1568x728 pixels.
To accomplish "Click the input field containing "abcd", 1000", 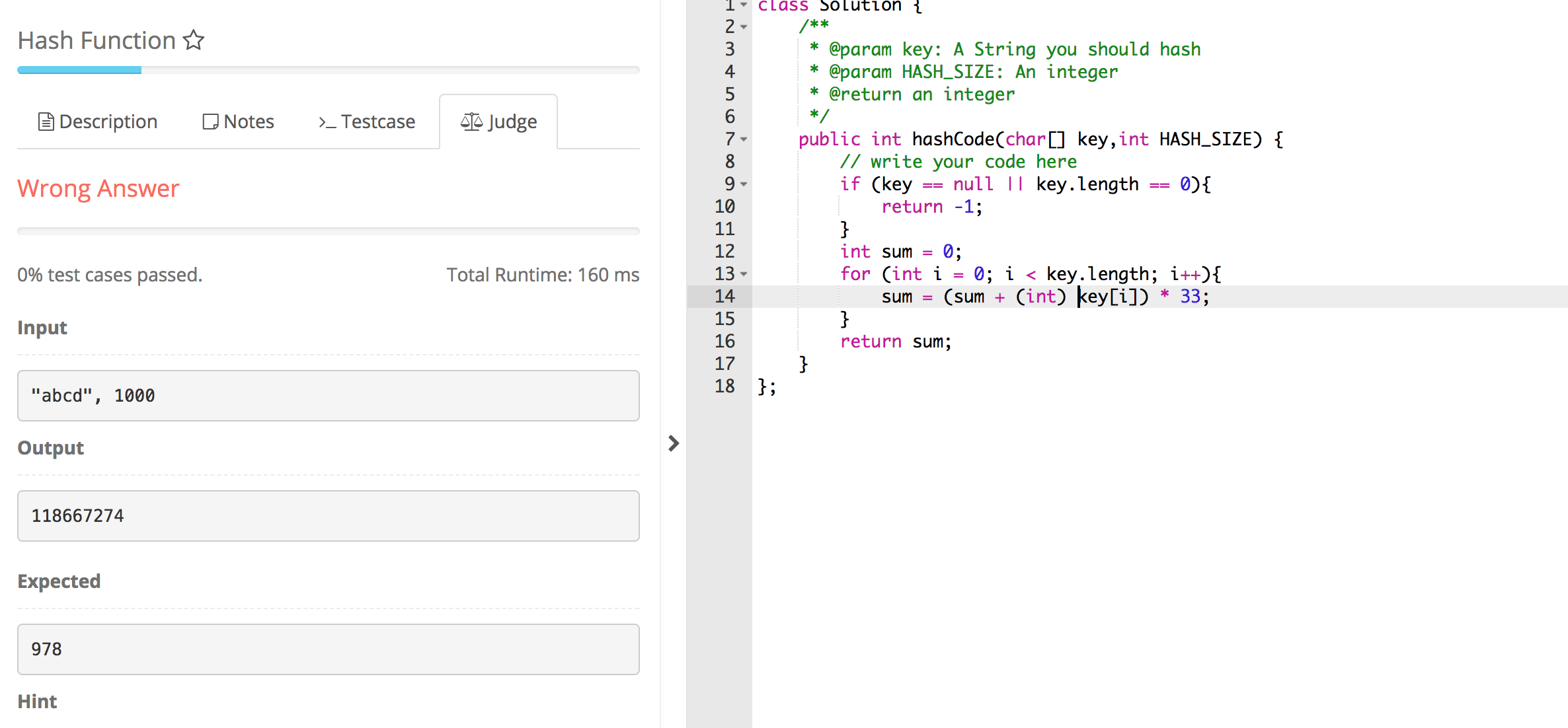I will (x=328, y=395).
